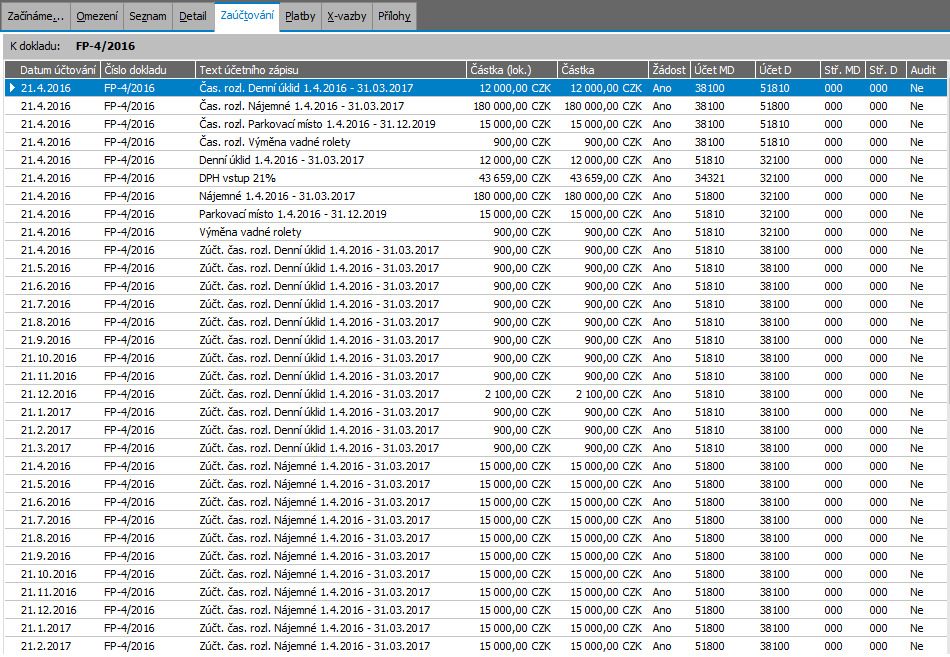Image resolution: width=950 pixels, height=657 pixels.
Task: Go to the Seznam tab
Action: click(x=147, y=16)
